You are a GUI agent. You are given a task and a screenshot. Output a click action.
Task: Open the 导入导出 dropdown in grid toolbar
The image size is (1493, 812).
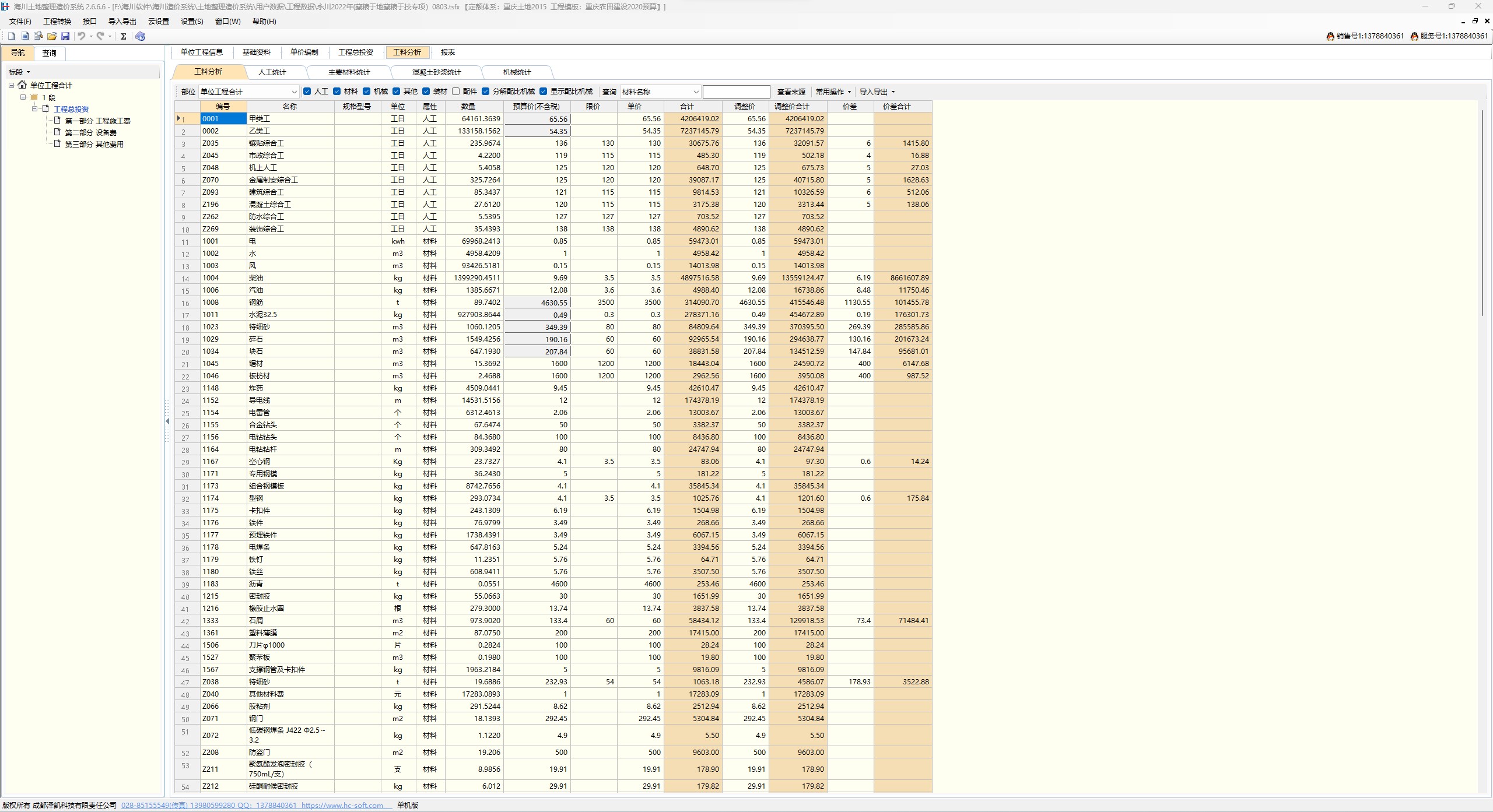click(x=877, y=92)
